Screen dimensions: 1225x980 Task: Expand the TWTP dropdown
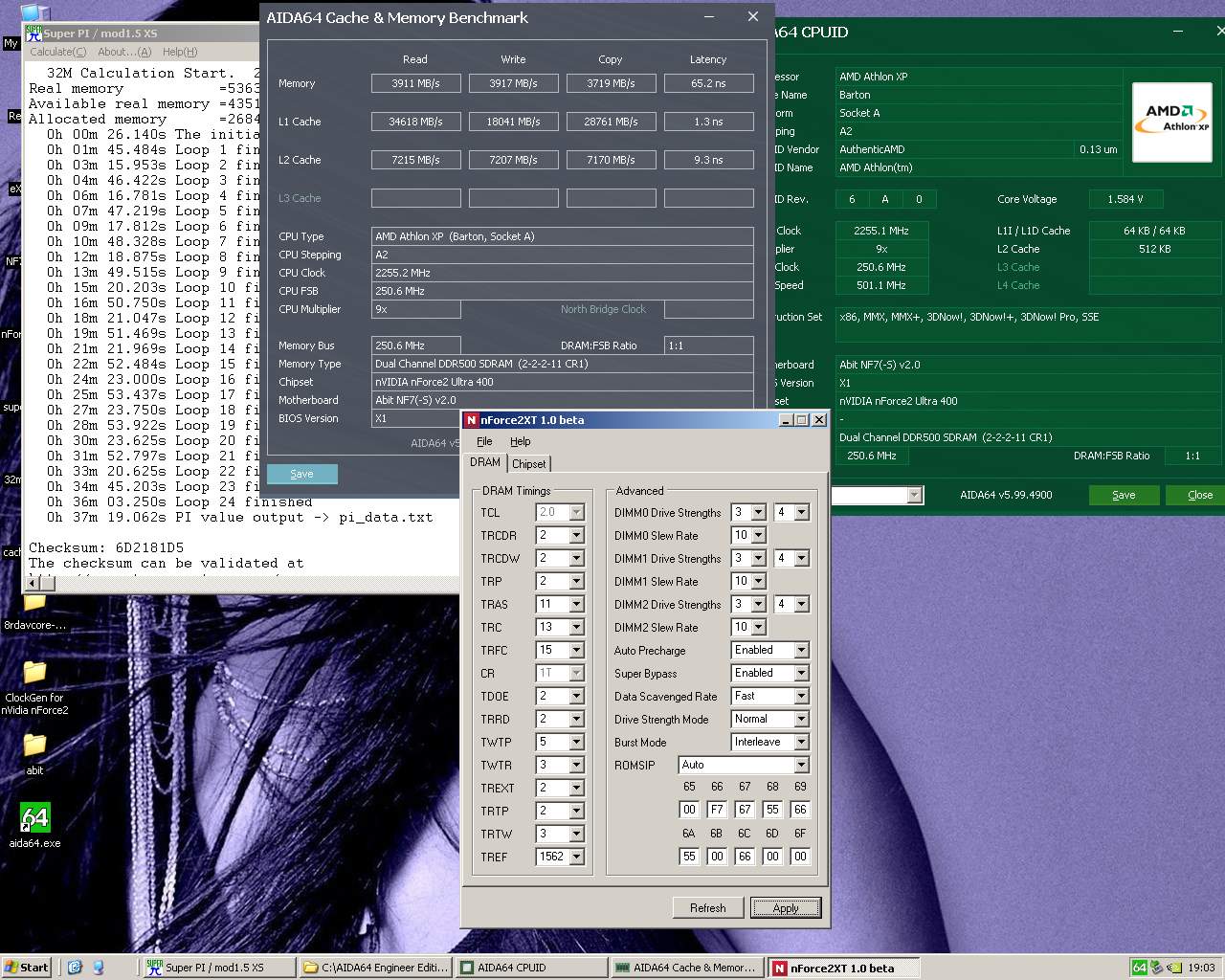point(576,743)
